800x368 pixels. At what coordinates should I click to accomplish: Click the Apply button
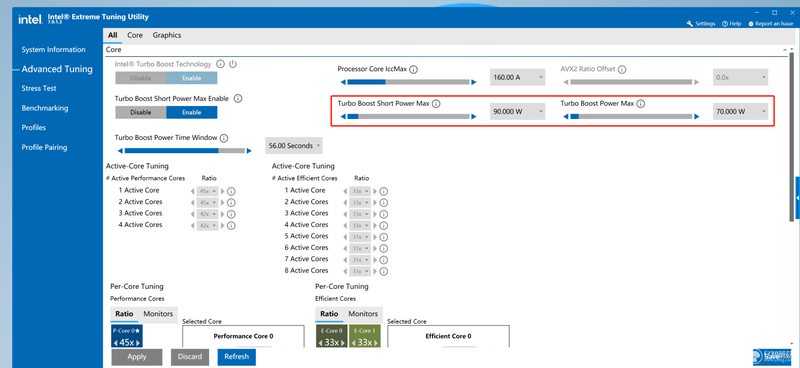click(137, 357)
